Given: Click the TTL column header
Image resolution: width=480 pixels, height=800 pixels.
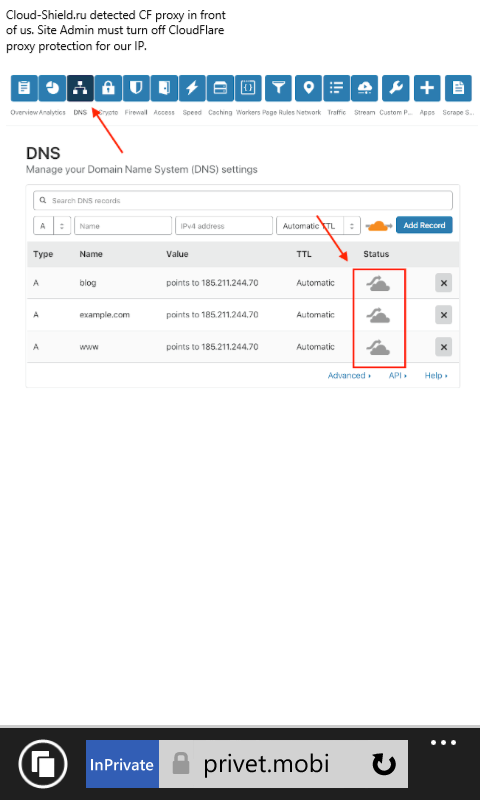Looking at the screenshot, I should point(304,254).
